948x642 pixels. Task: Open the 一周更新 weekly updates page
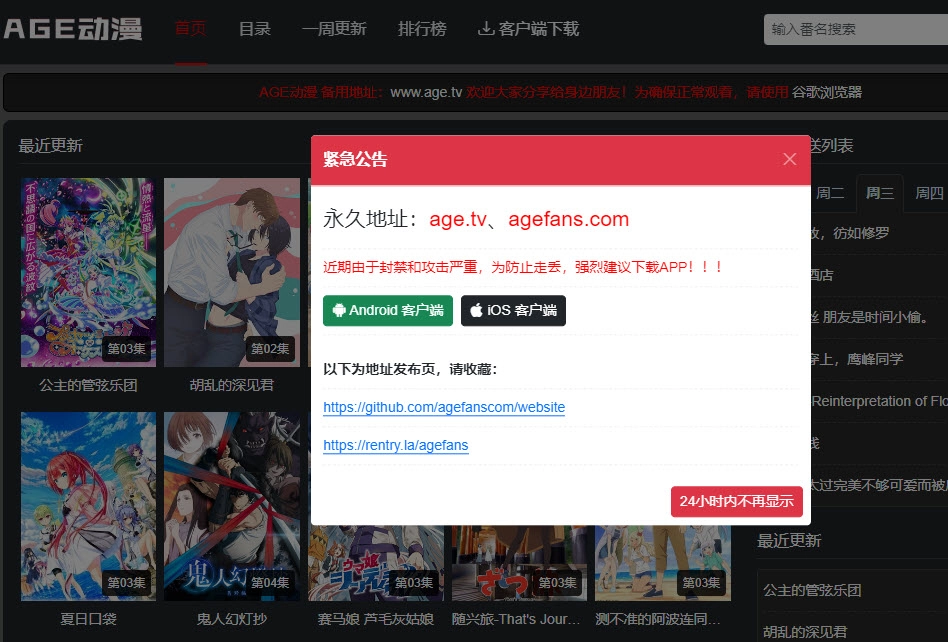click(x=334, y=29)
